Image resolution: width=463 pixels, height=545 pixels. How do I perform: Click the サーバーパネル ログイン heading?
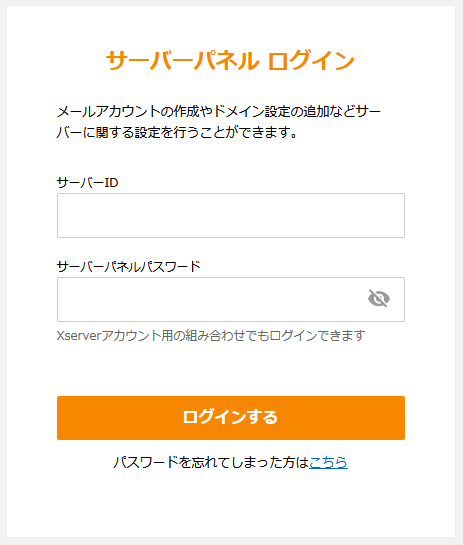coord(230,60)
